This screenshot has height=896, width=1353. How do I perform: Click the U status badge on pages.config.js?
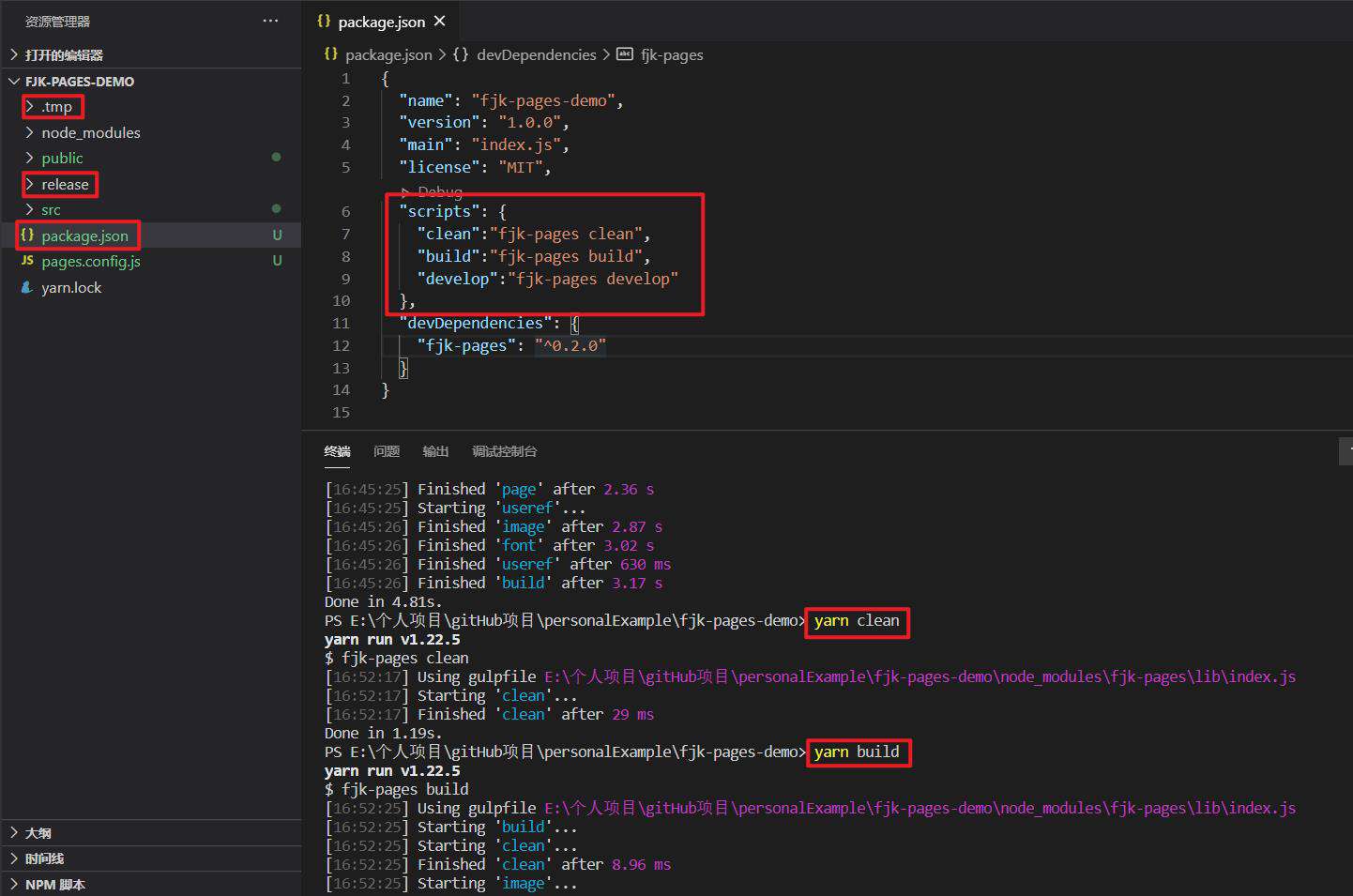277,261
